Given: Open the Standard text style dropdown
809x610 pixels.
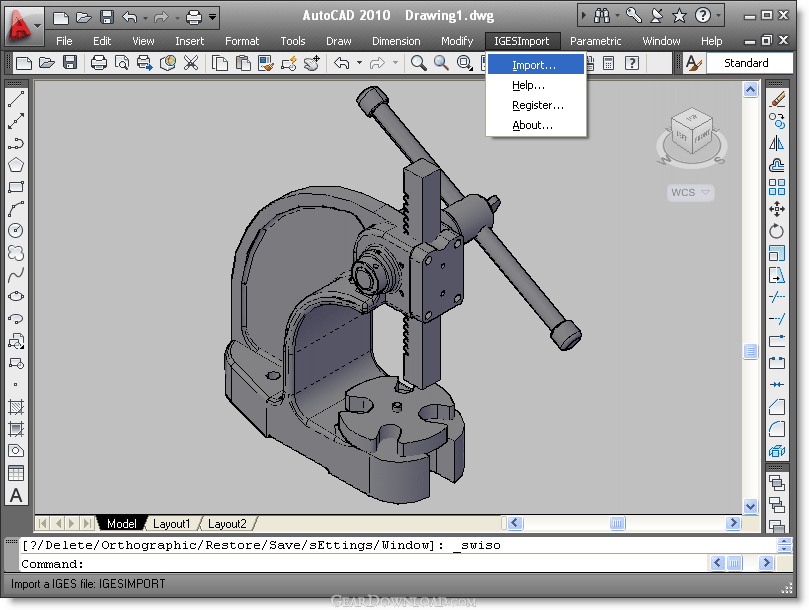Looking at the screenshot, I should click(x=749, y=63).
